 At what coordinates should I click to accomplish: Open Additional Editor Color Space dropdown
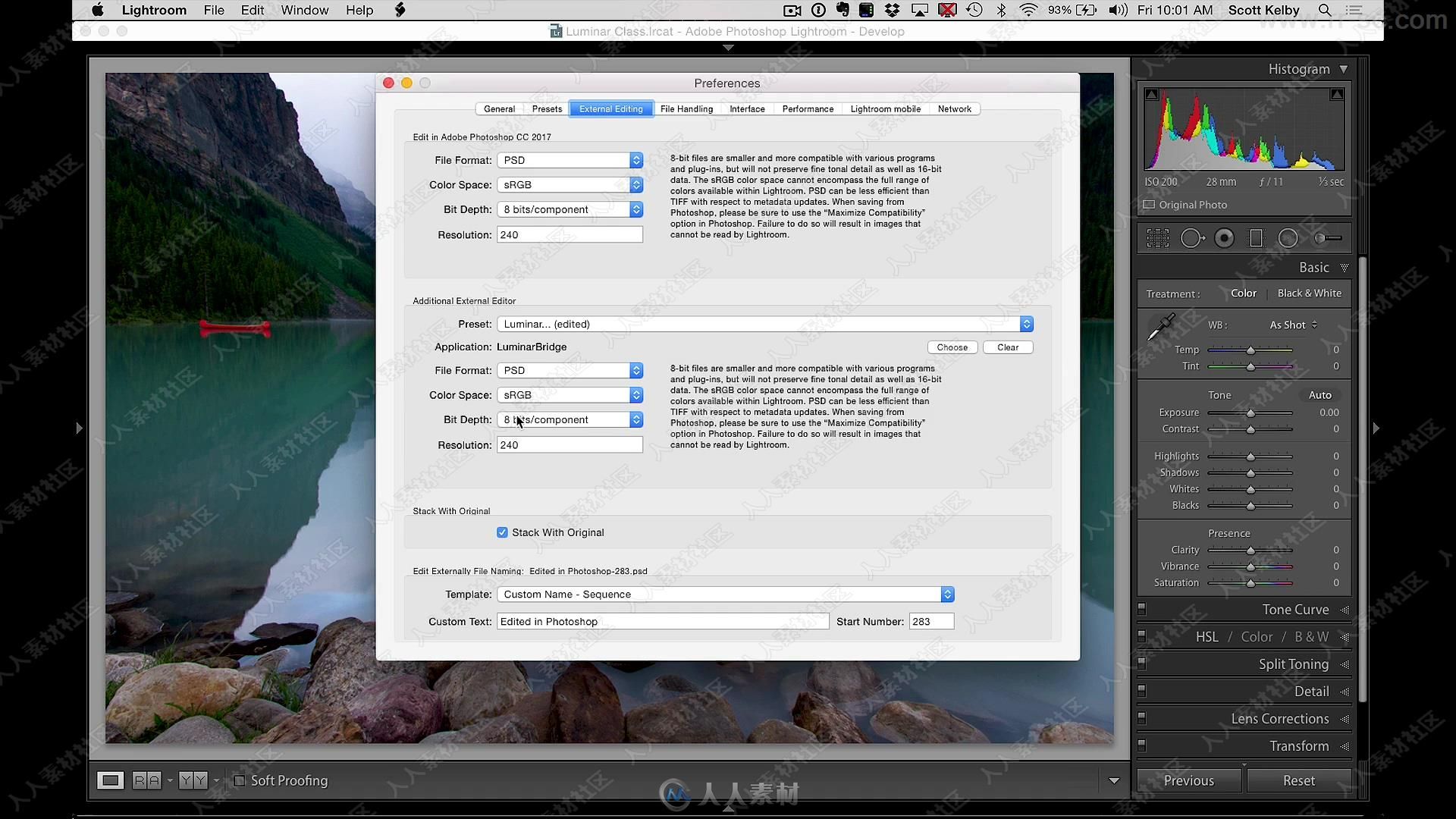[x=570, y=395]
